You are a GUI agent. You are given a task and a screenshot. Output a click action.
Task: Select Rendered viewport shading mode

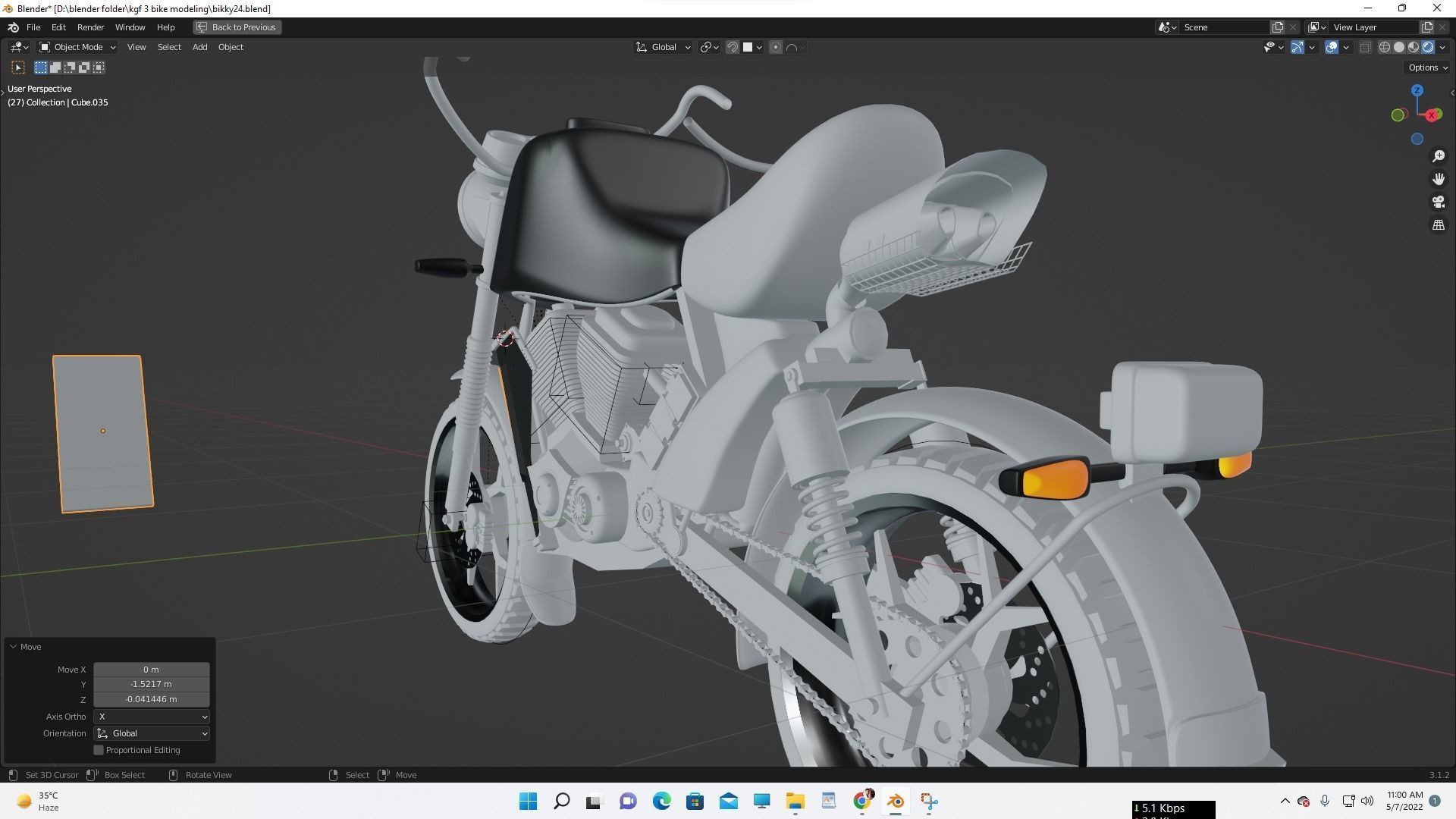click(x=1429, y=47)
